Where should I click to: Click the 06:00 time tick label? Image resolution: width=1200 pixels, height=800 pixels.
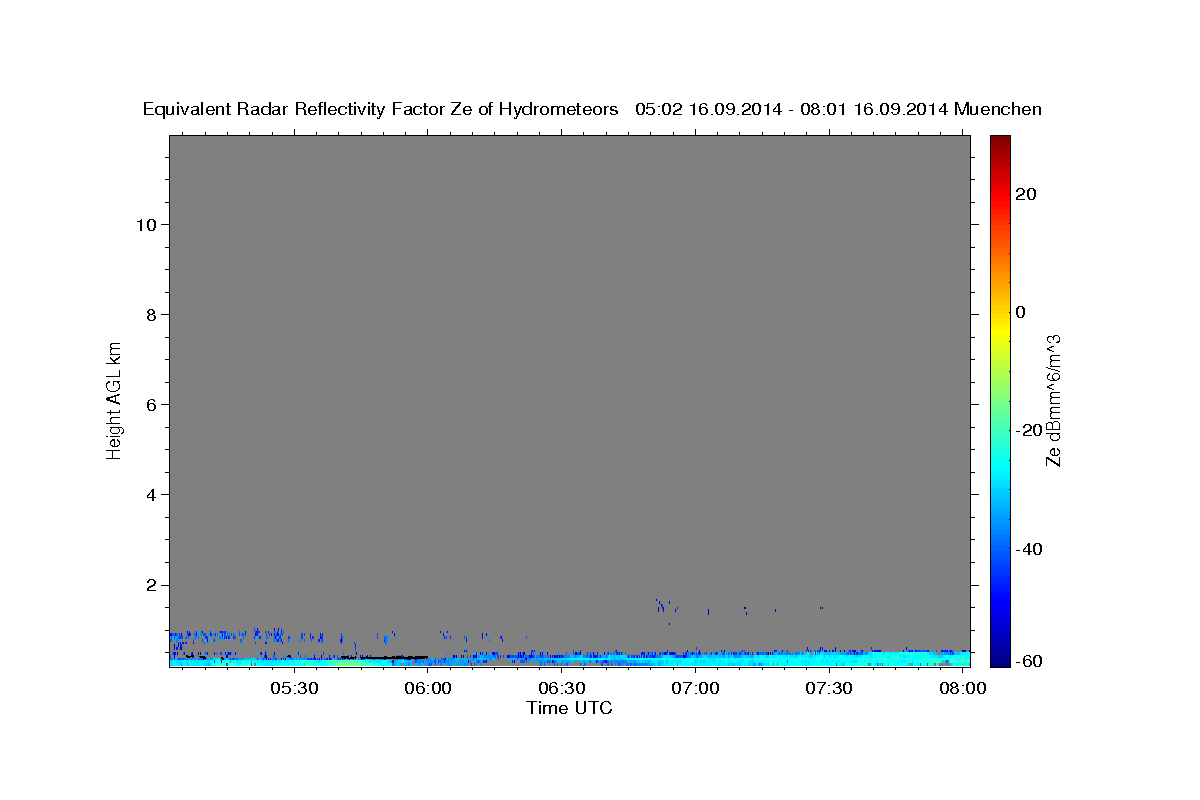click(430, 688)
